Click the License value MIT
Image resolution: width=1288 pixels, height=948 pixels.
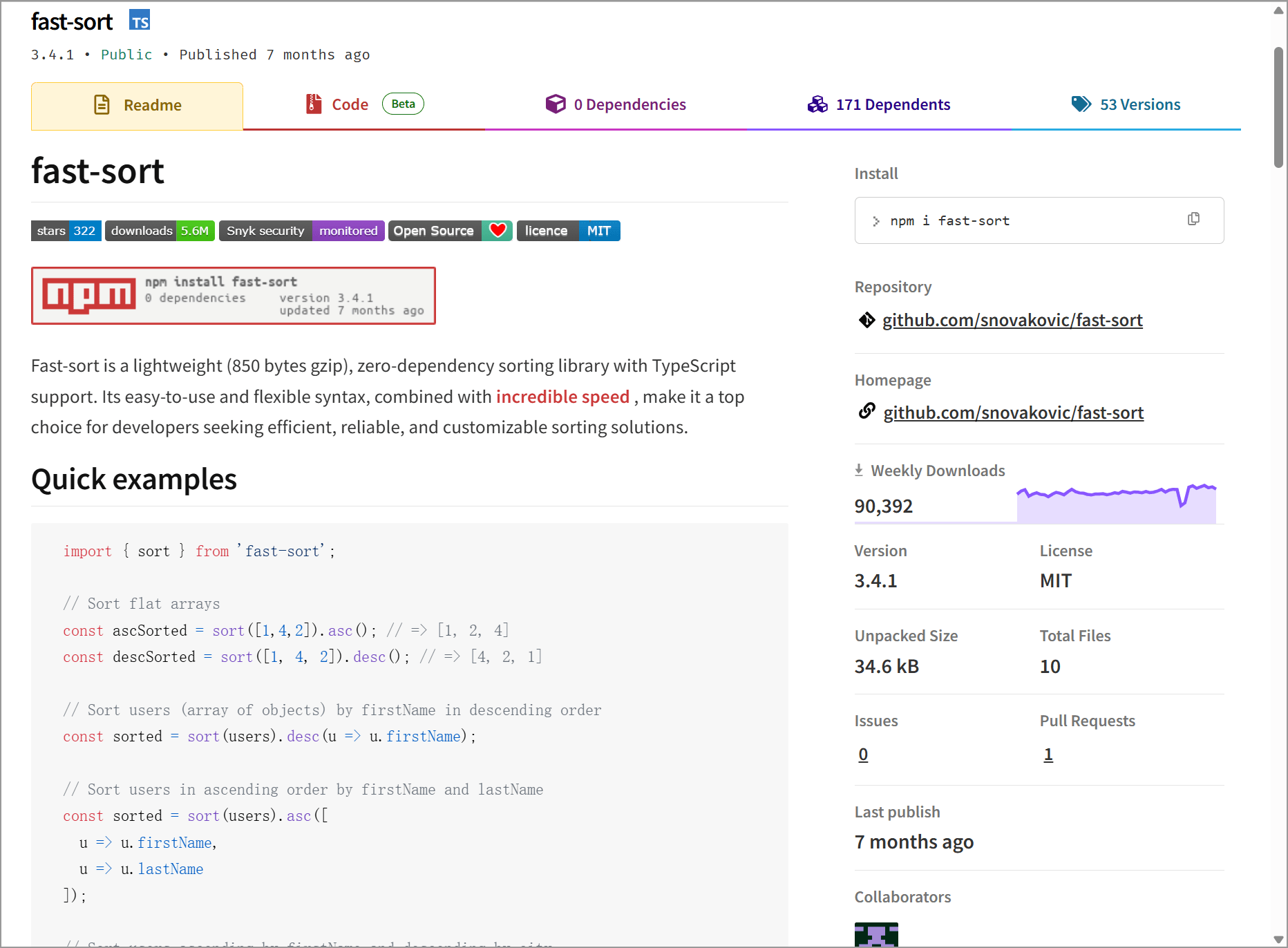click(1056, 581)
